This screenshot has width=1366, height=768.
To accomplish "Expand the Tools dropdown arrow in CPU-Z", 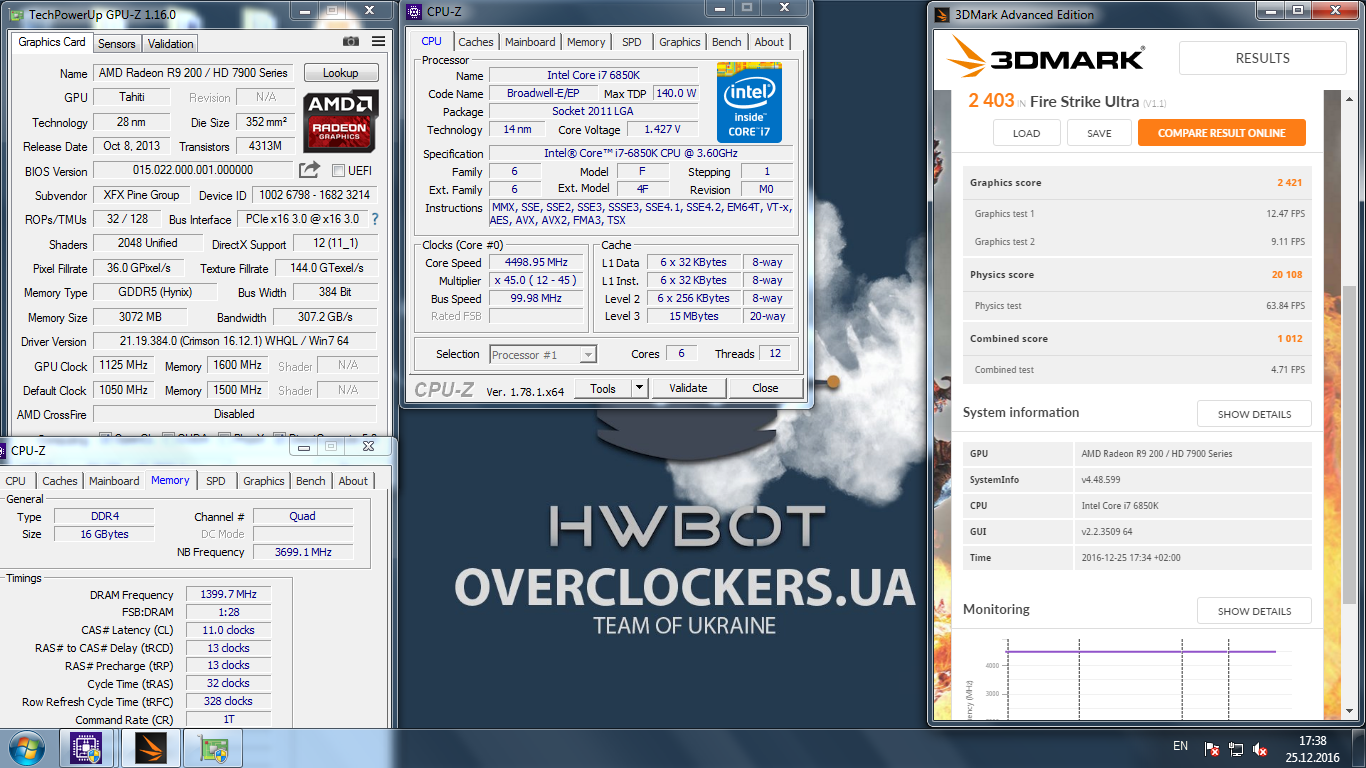I will pos(640,388).
